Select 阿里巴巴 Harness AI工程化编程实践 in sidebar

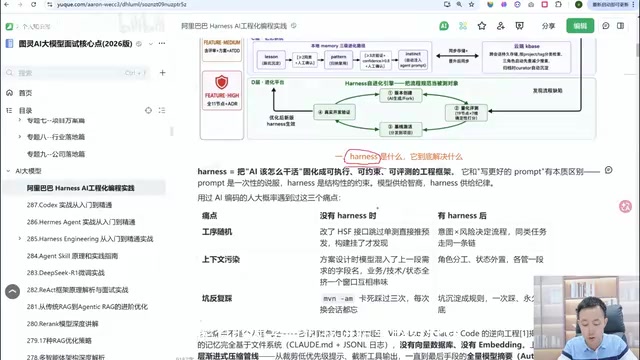coord(80,188)
